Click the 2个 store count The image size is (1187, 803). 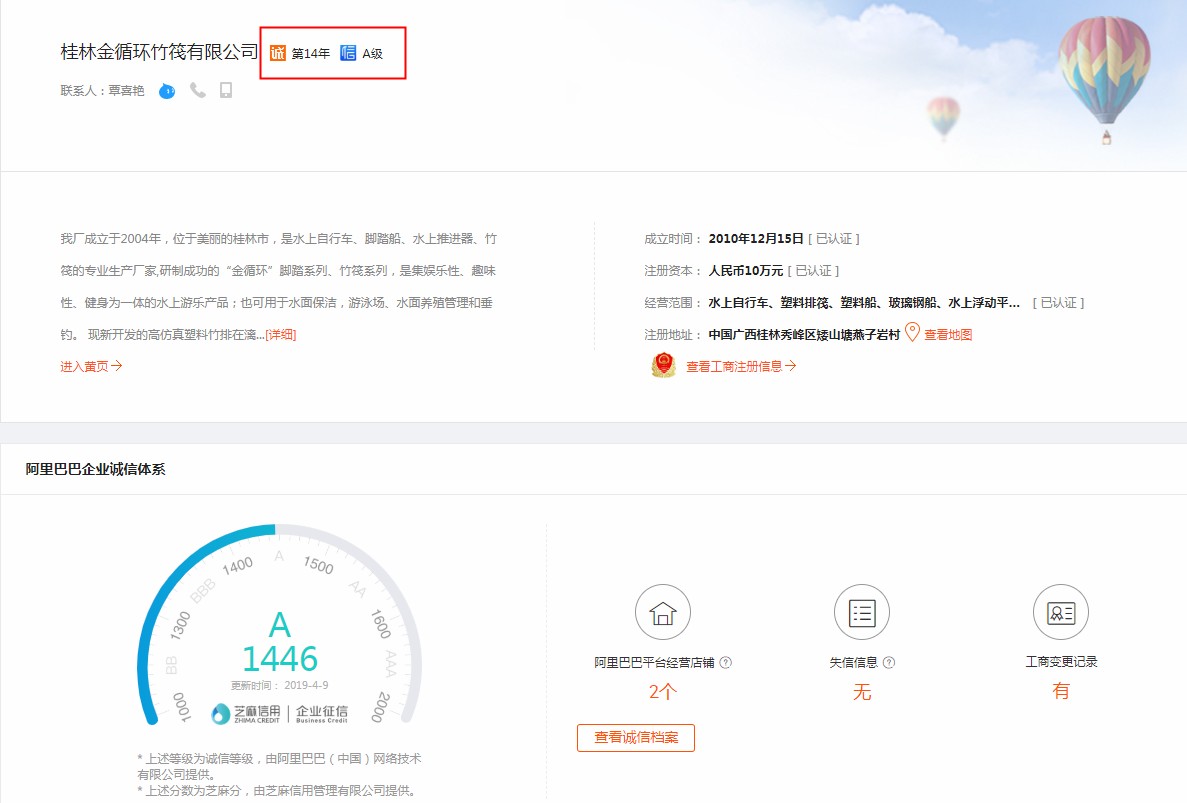point(662,692)
